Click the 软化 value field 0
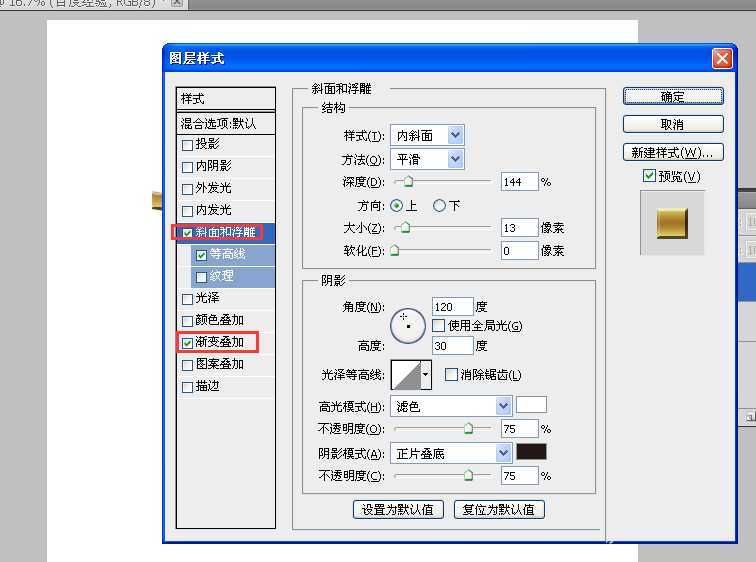The width and height of the screenshot is (756, 562). pos(519,251)
